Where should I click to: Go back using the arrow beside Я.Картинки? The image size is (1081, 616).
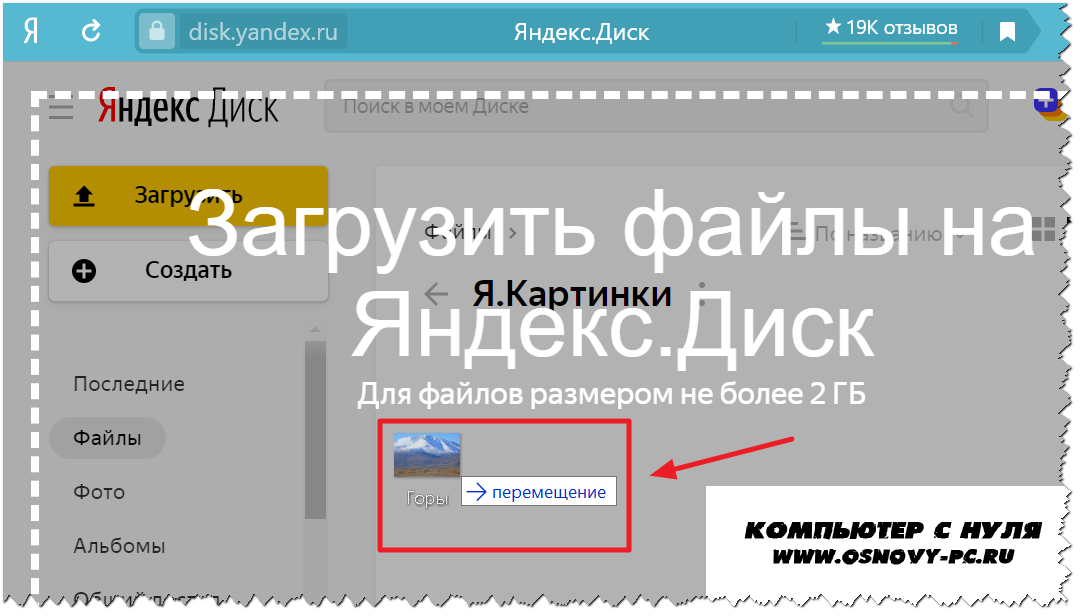coord(437,294)
